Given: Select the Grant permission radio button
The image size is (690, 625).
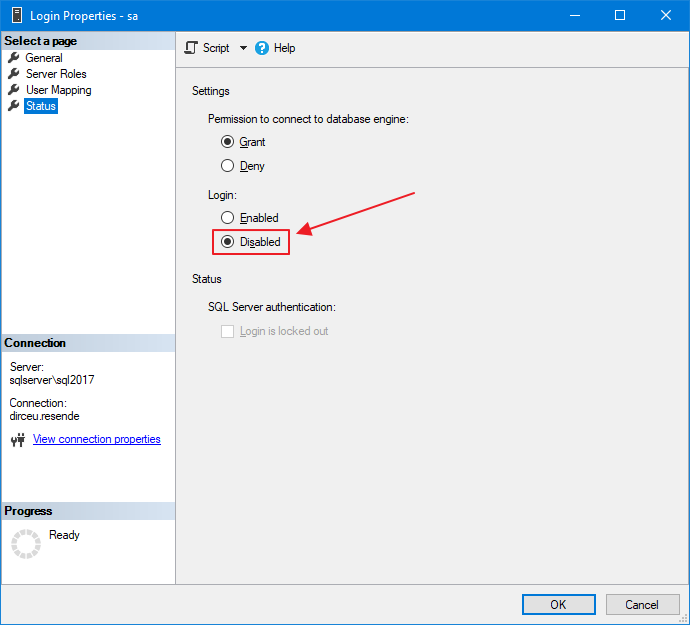Looking at the screenshot, I should click(228, 142).
